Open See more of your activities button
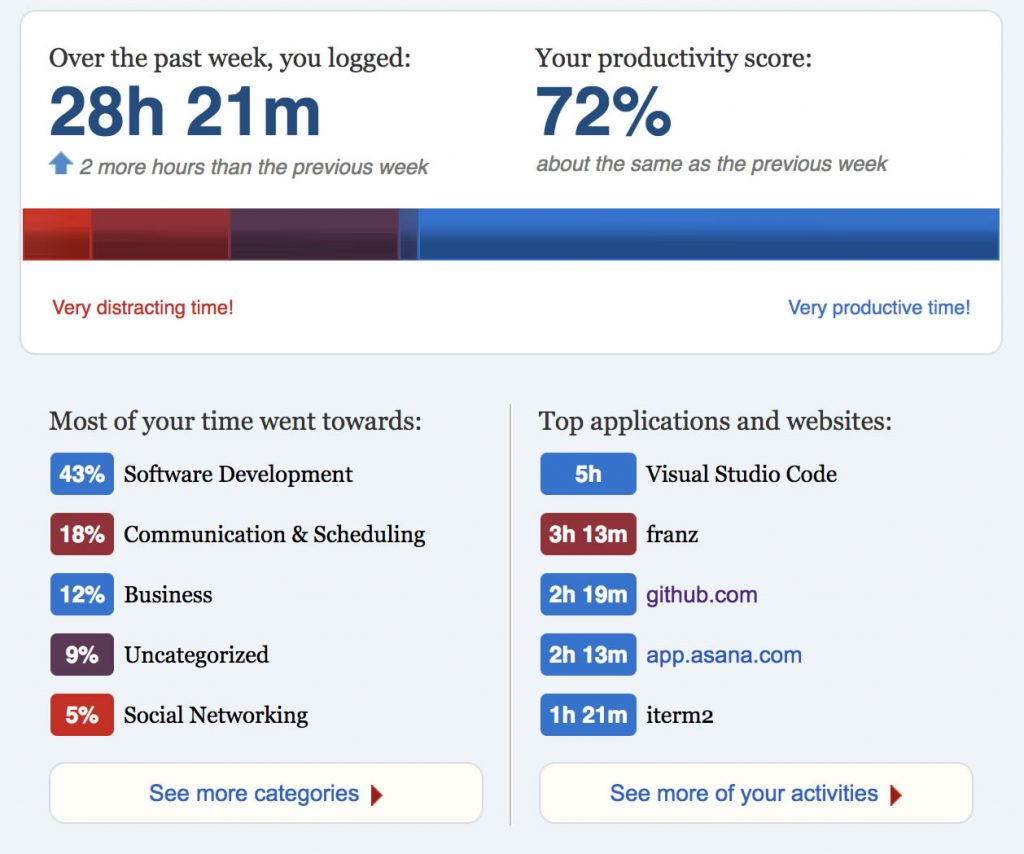1024x854 pixels. point(756,793)
